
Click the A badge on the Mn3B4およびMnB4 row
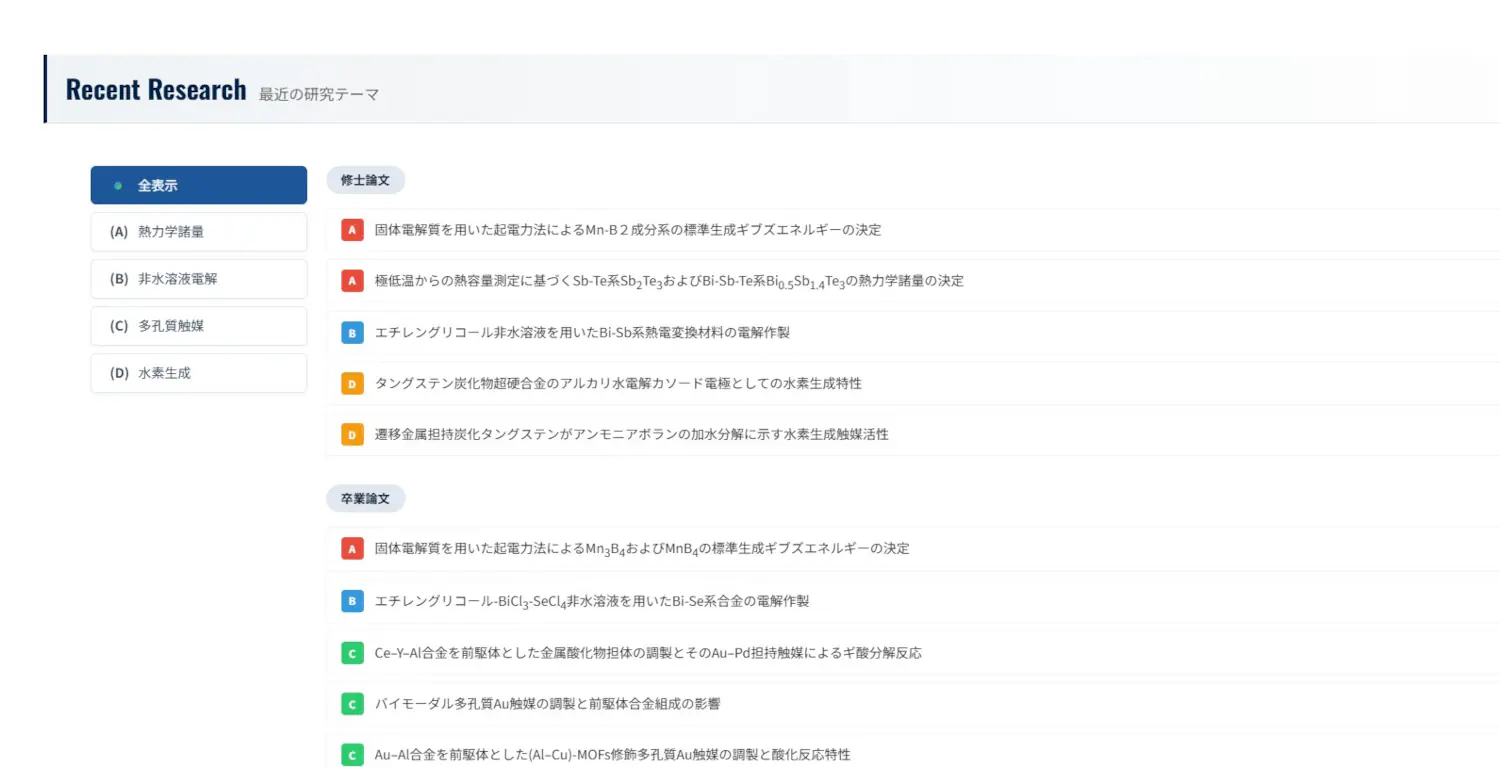coord(352,548)
